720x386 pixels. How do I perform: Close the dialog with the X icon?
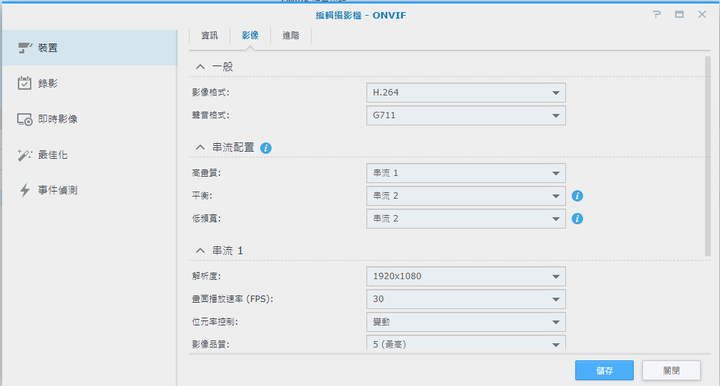click(702, 15)
